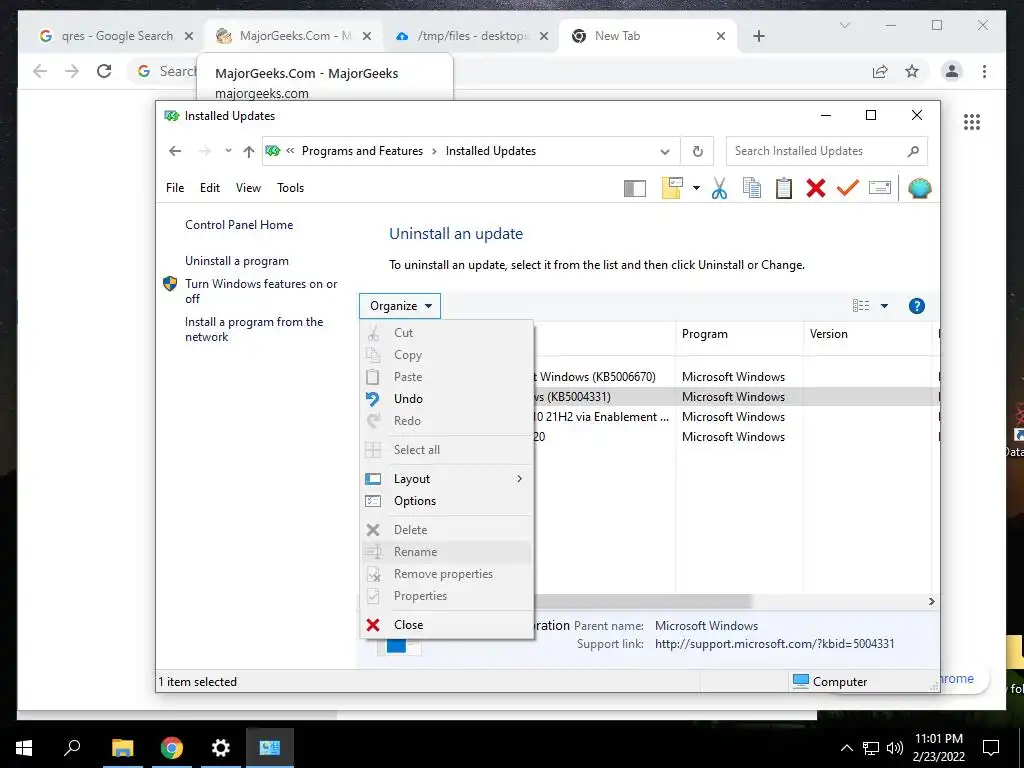1024x768 pixels.
Task: Click the red X Delete toolbar icon
Action: click(x=816, y=189)
